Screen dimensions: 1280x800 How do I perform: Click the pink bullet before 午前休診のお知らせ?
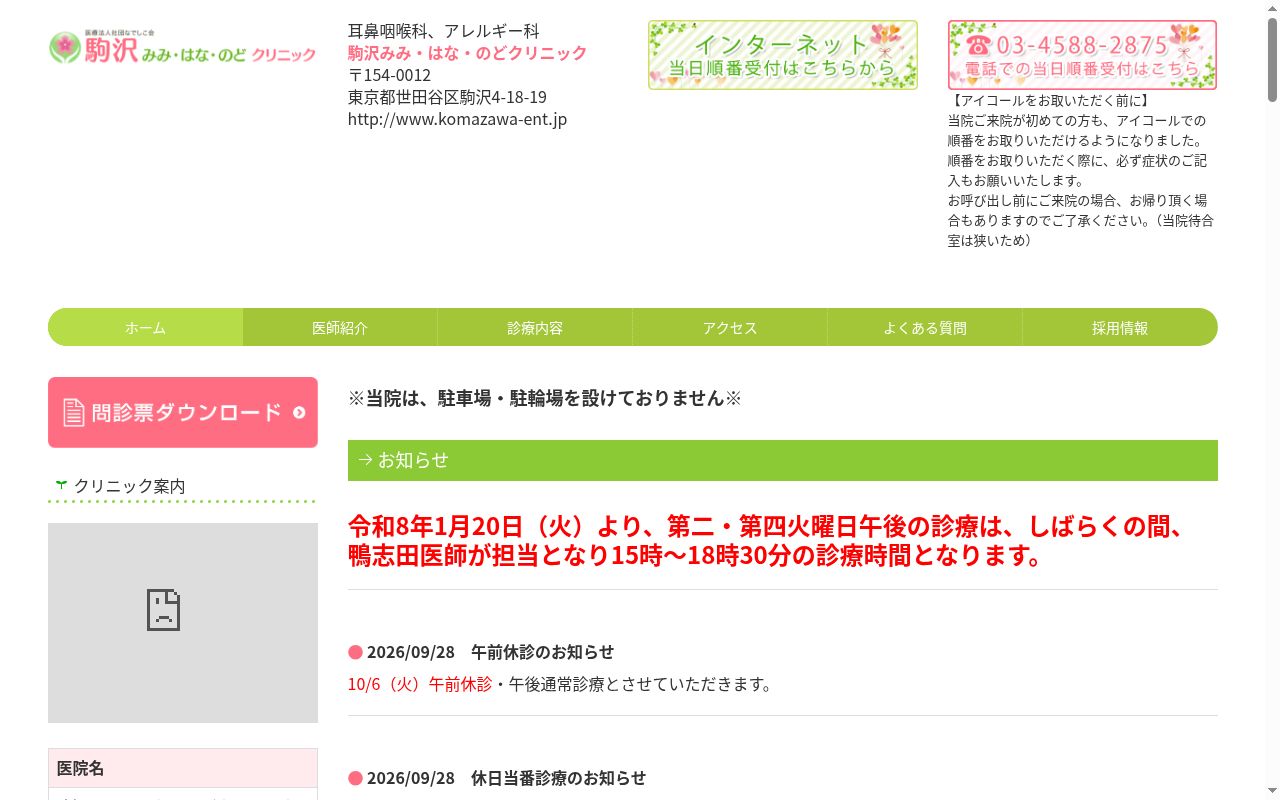point(355,652)
